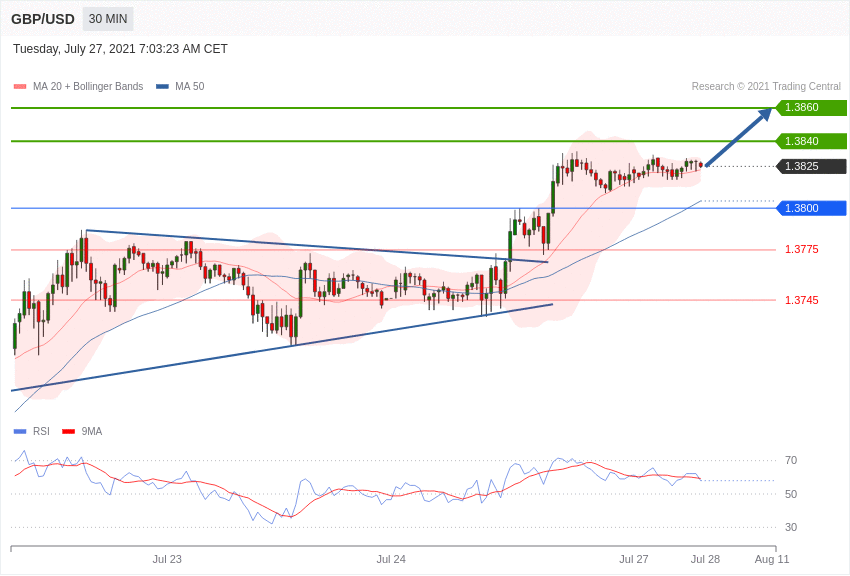This screenshot has height=576, width=850.
Task: Click the red 1.3745 support label
Action: [x=801, y=300]
